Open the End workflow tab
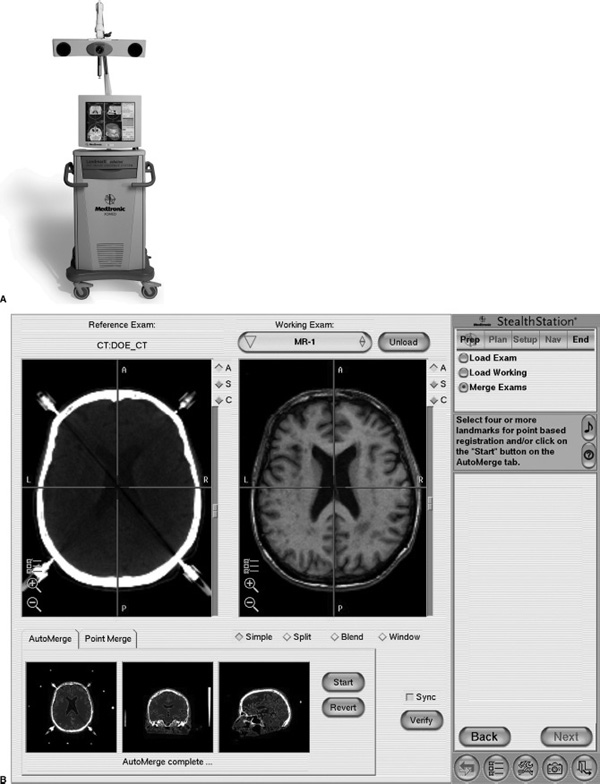 point(580,339)
